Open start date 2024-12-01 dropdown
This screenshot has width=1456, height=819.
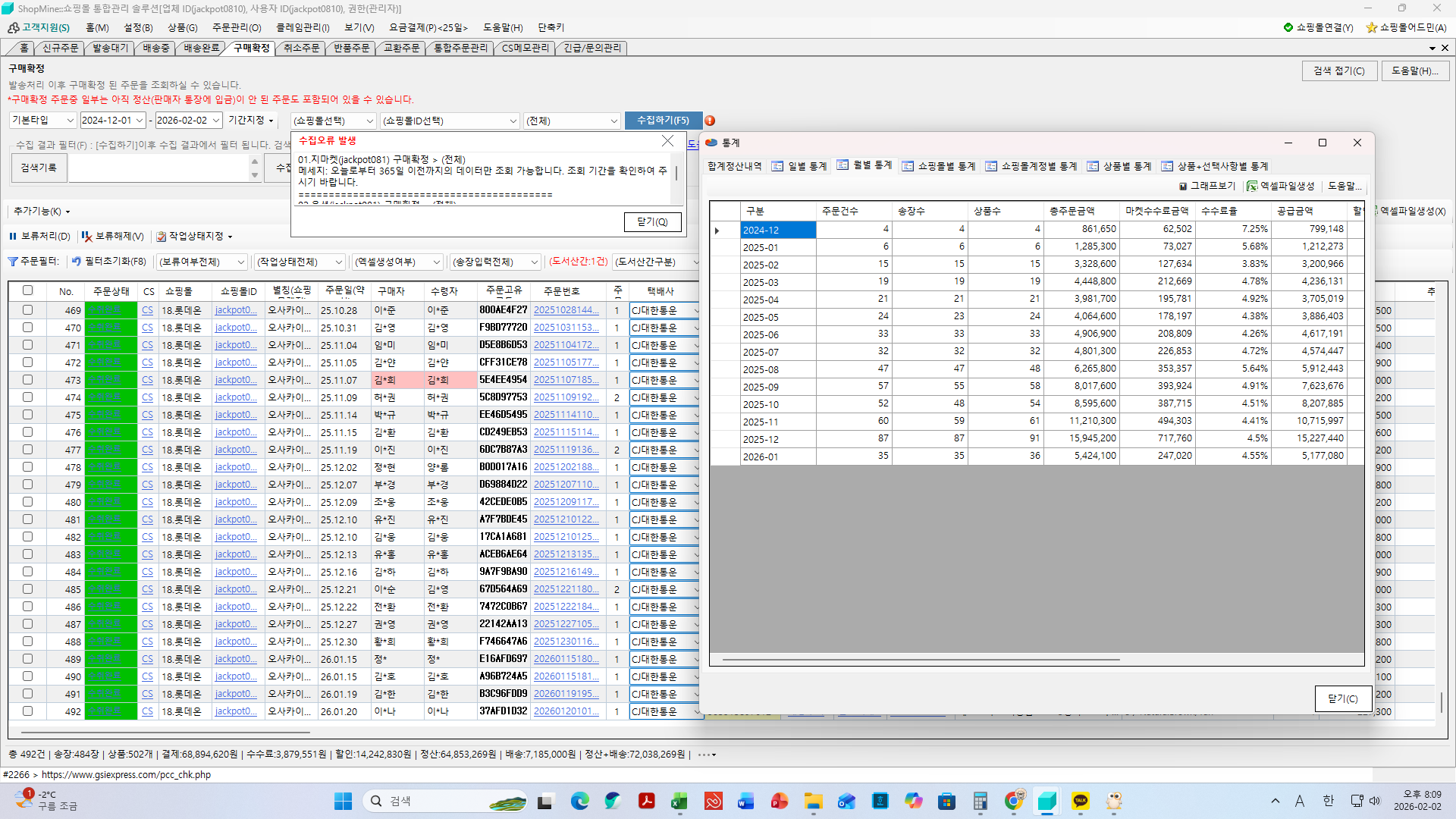pos(140,121)
